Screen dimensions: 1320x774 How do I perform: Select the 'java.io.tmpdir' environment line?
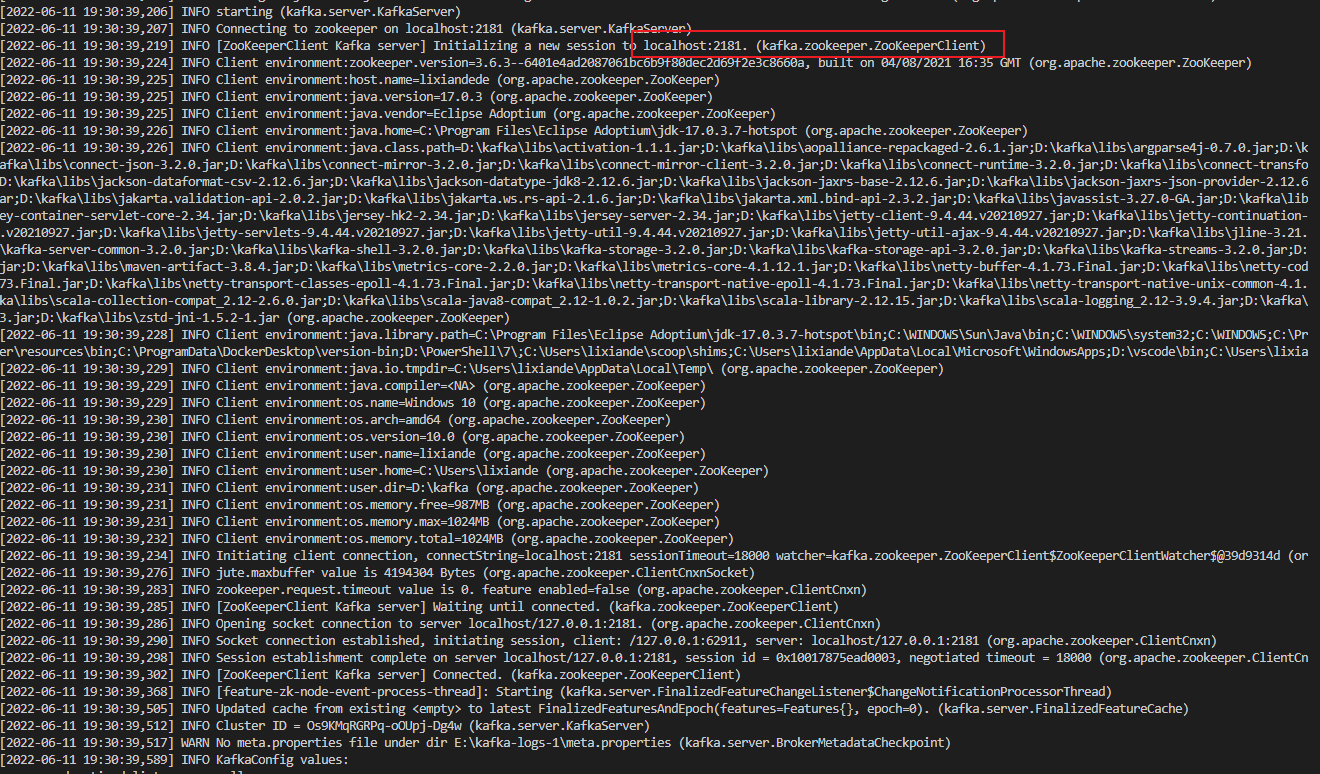pos(471,368)
